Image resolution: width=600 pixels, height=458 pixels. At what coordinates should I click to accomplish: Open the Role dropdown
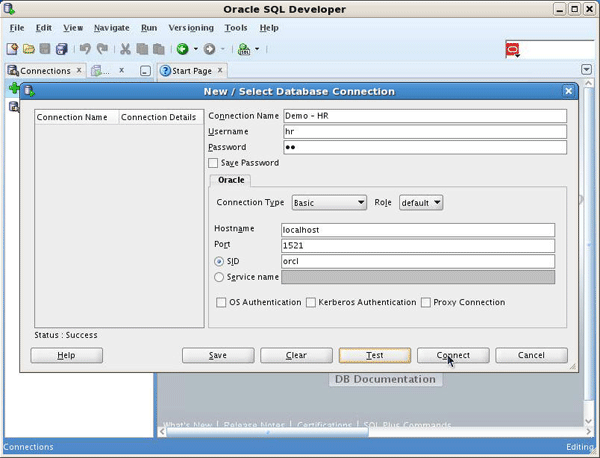(420, 203)
